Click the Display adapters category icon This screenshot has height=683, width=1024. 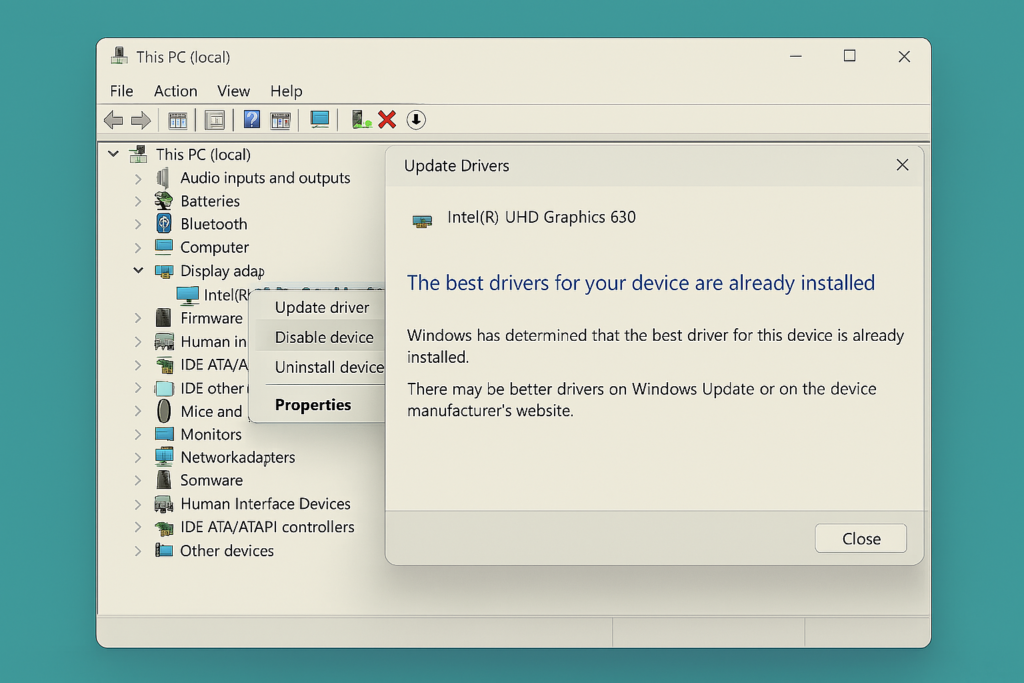[164, 271]
